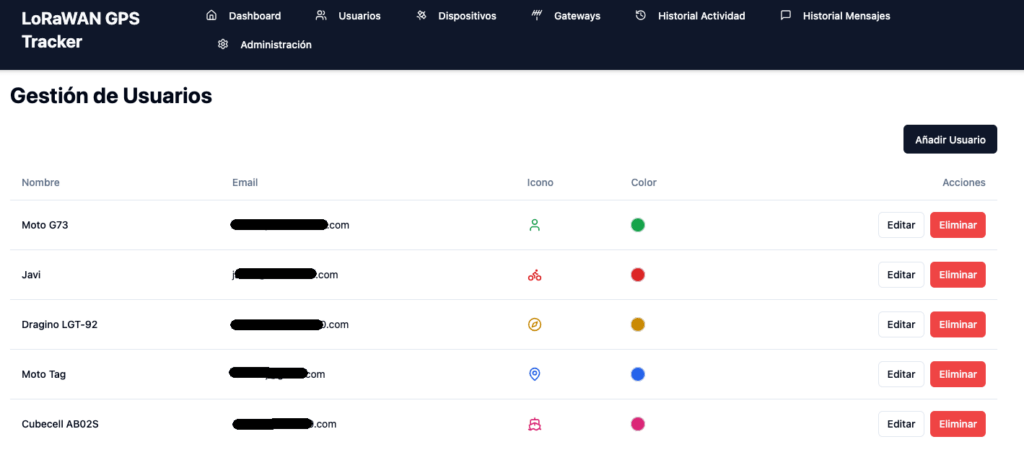Click the pink icon for Cubecell AB02S

coord(534,424)
